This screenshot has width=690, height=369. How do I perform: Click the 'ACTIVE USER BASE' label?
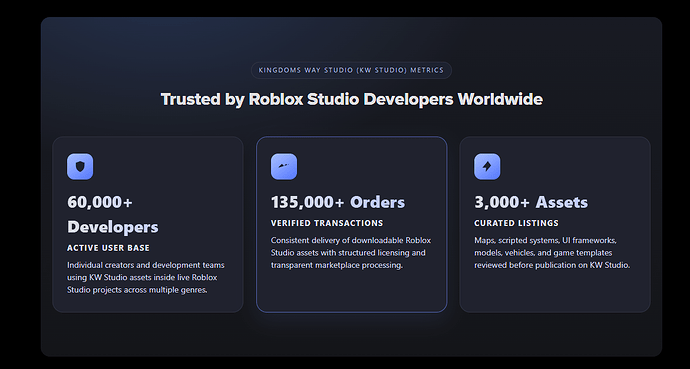click(108, 248)
